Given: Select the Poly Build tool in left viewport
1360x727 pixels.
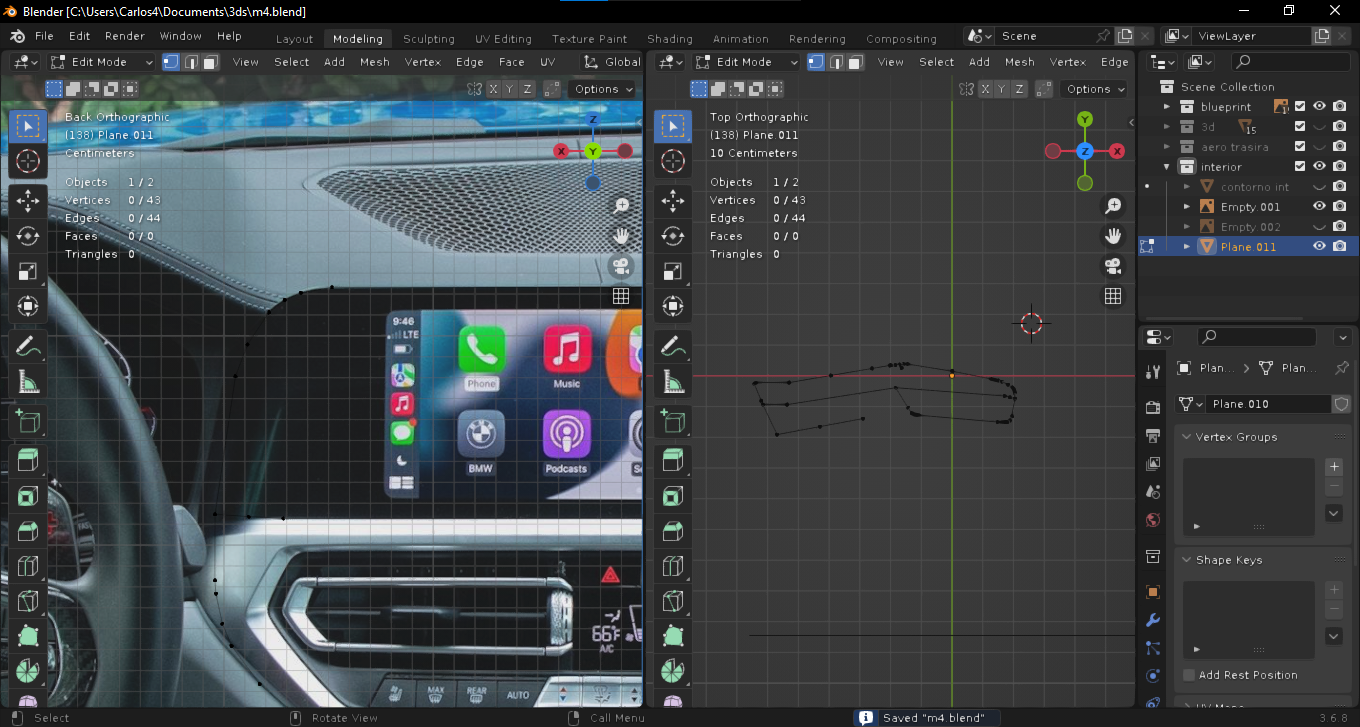Looking at the screenshot, I should point(28,636).
